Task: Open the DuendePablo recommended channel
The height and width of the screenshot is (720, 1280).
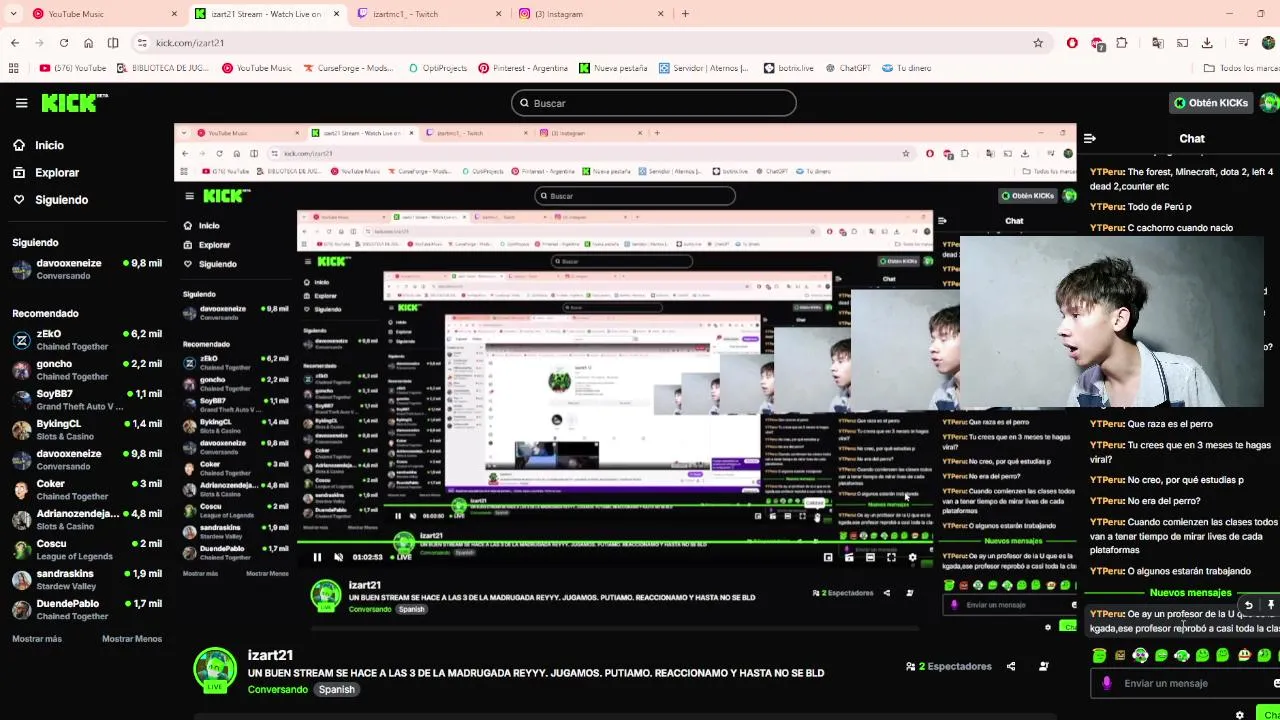Action: (86, 609)
